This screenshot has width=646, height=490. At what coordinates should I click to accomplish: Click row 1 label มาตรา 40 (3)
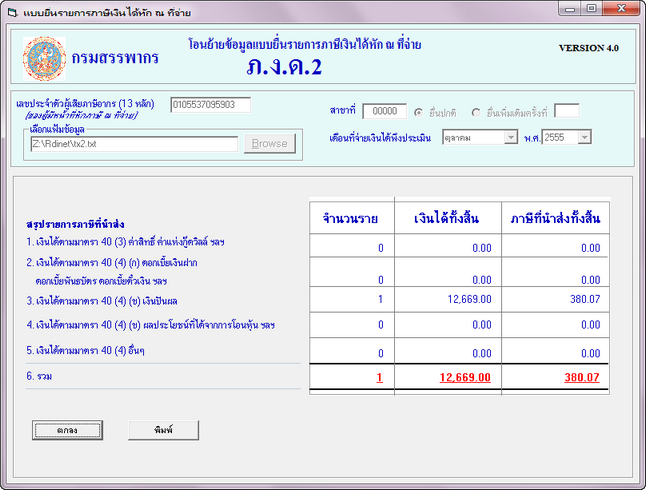coord(125,242)
